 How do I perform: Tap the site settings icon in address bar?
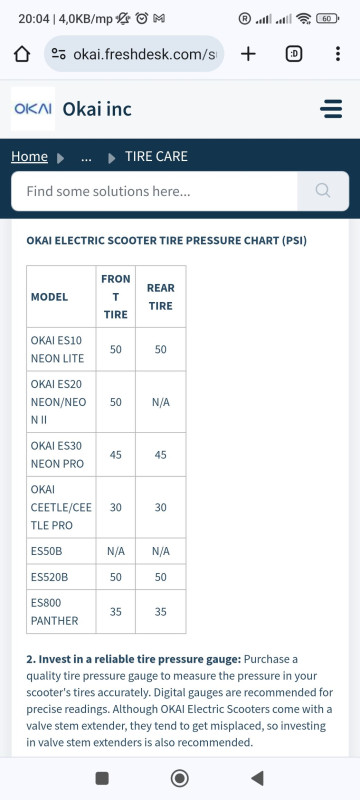coord(59,54)
